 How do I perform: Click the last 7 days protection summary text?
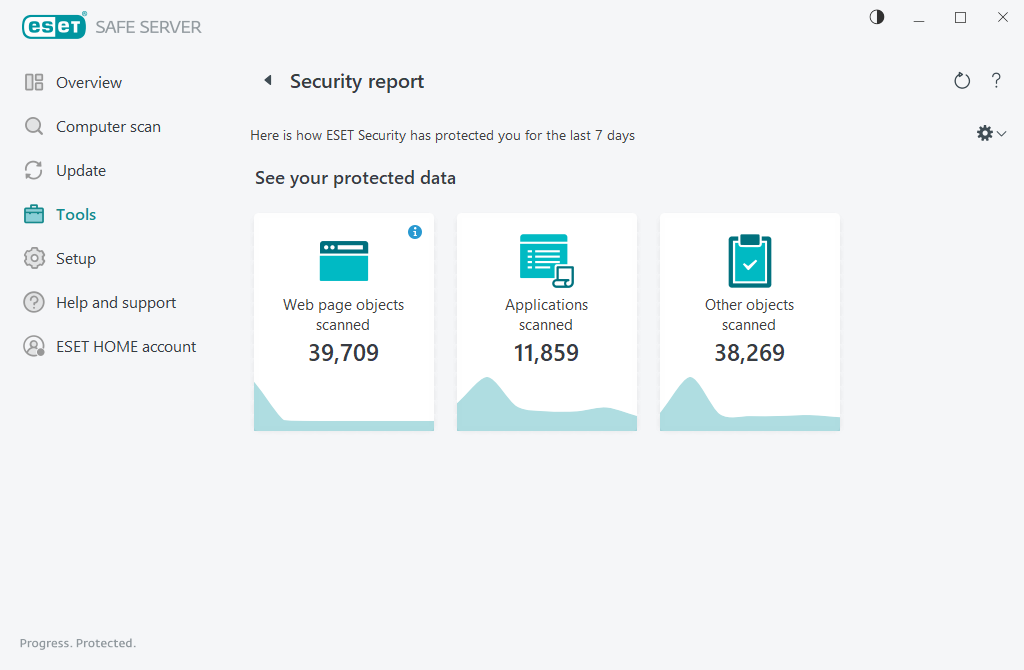click(x=442, y=135)
